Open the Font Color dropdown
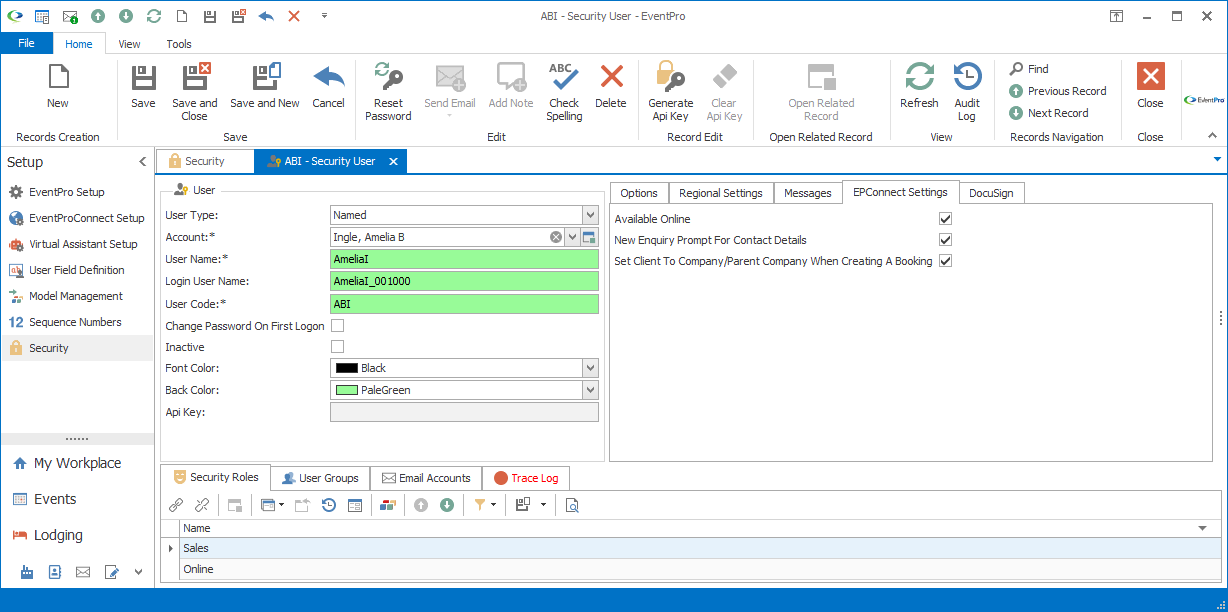1228x612 pixels. click(590, 368)
